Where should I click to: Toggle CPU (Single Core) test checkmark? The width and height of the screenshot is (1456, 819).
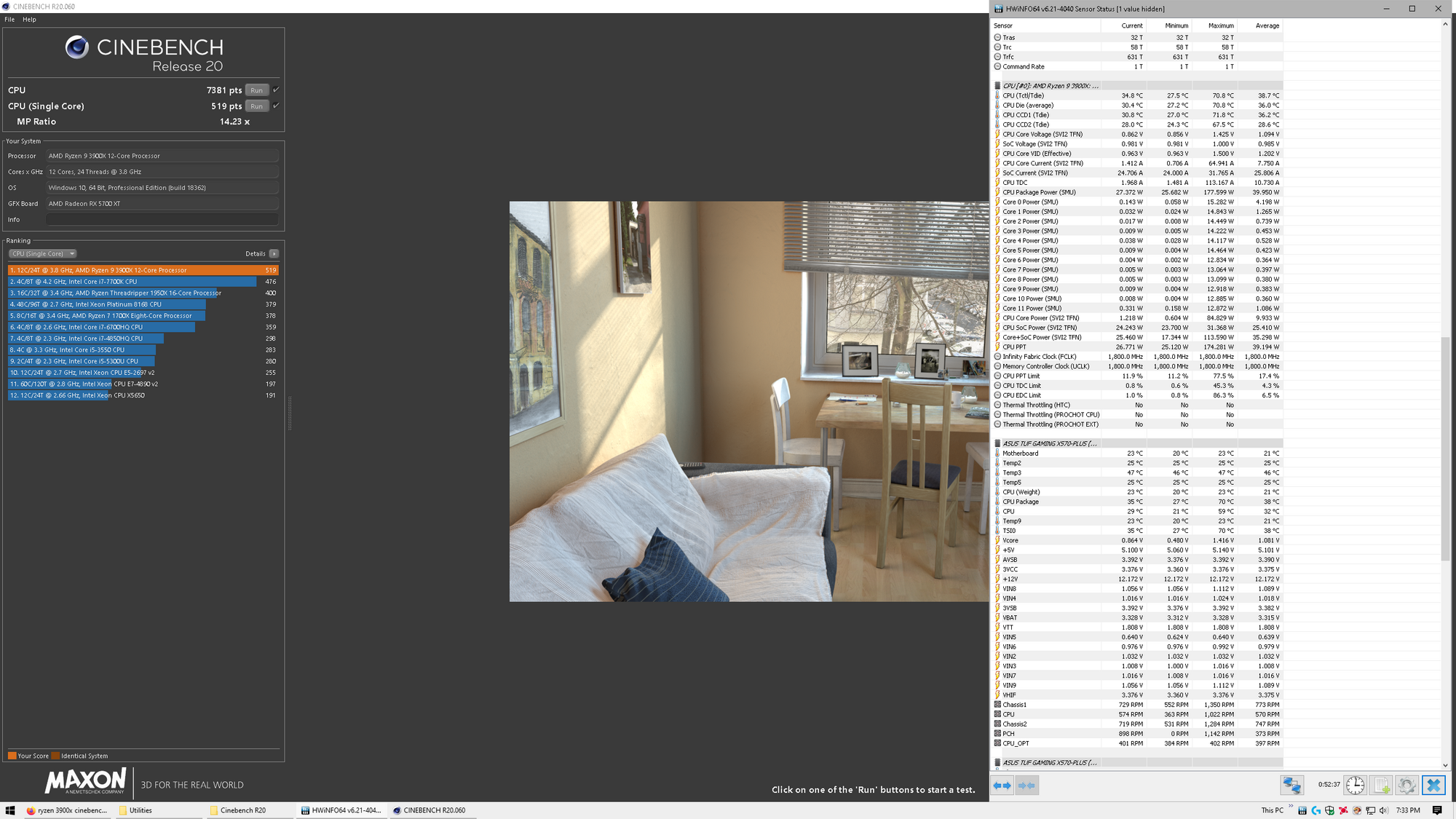coord(276,106)
